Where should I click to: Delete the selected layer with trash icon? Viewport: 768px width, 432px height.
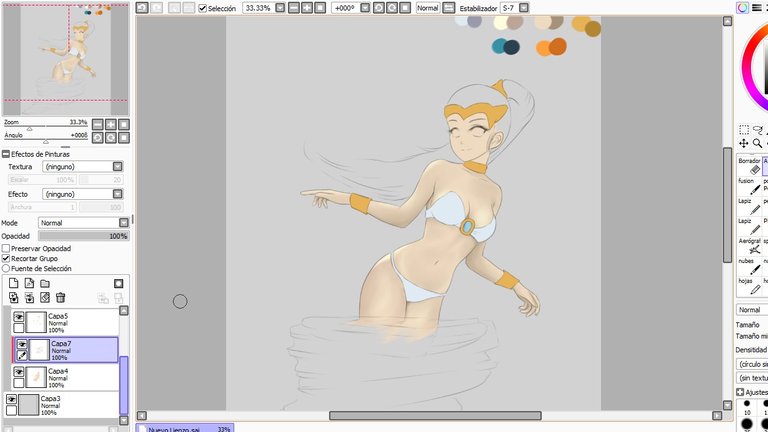click(x=61, y=297)
